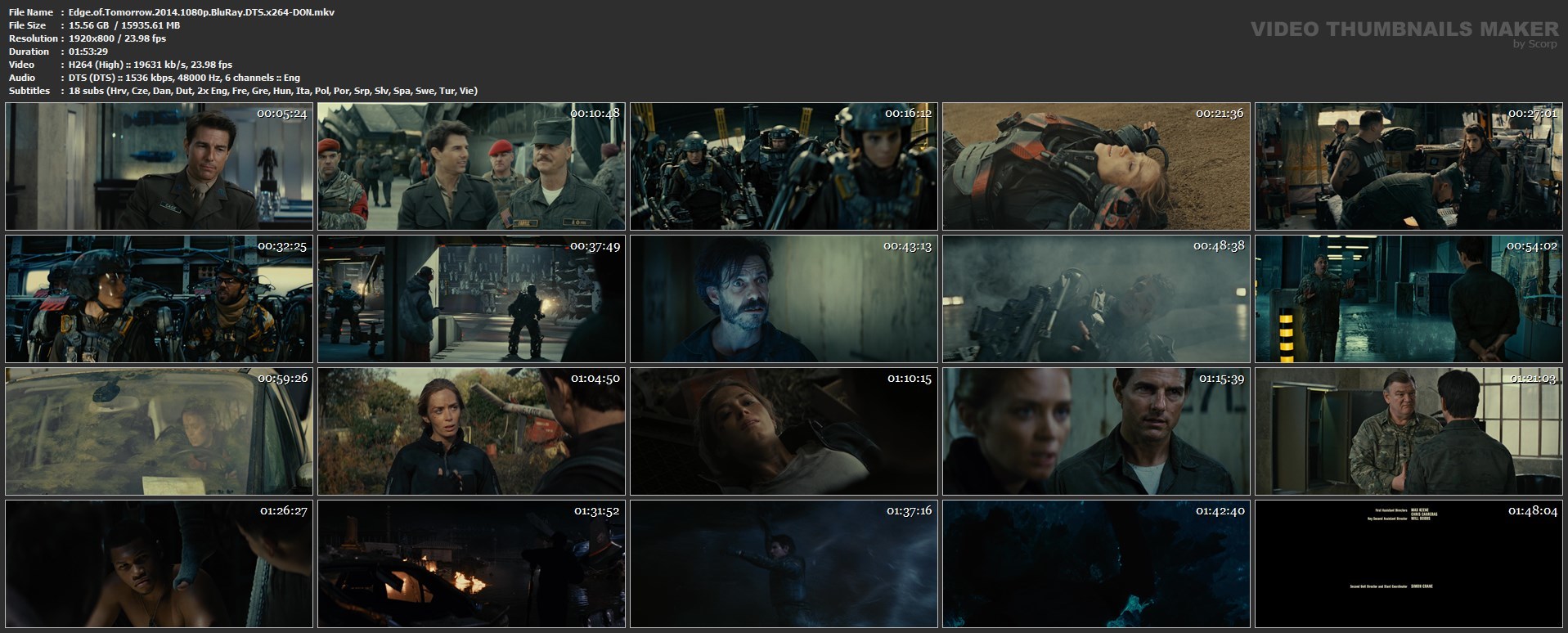Viewport: 1568px width, 633px height.
Task: Open the thumbnail at 01:21:03
Action: click(x=1409, y=431)
